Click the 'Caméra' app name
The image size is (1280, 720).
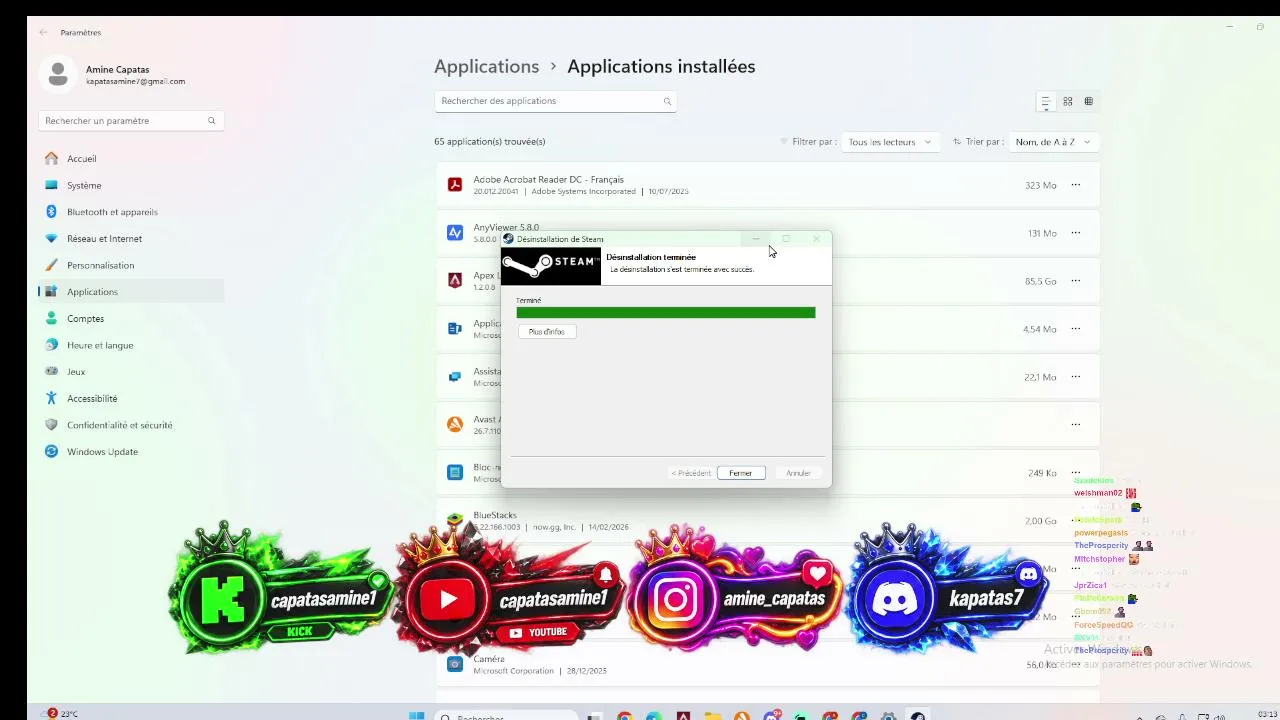tap(489, 659)
